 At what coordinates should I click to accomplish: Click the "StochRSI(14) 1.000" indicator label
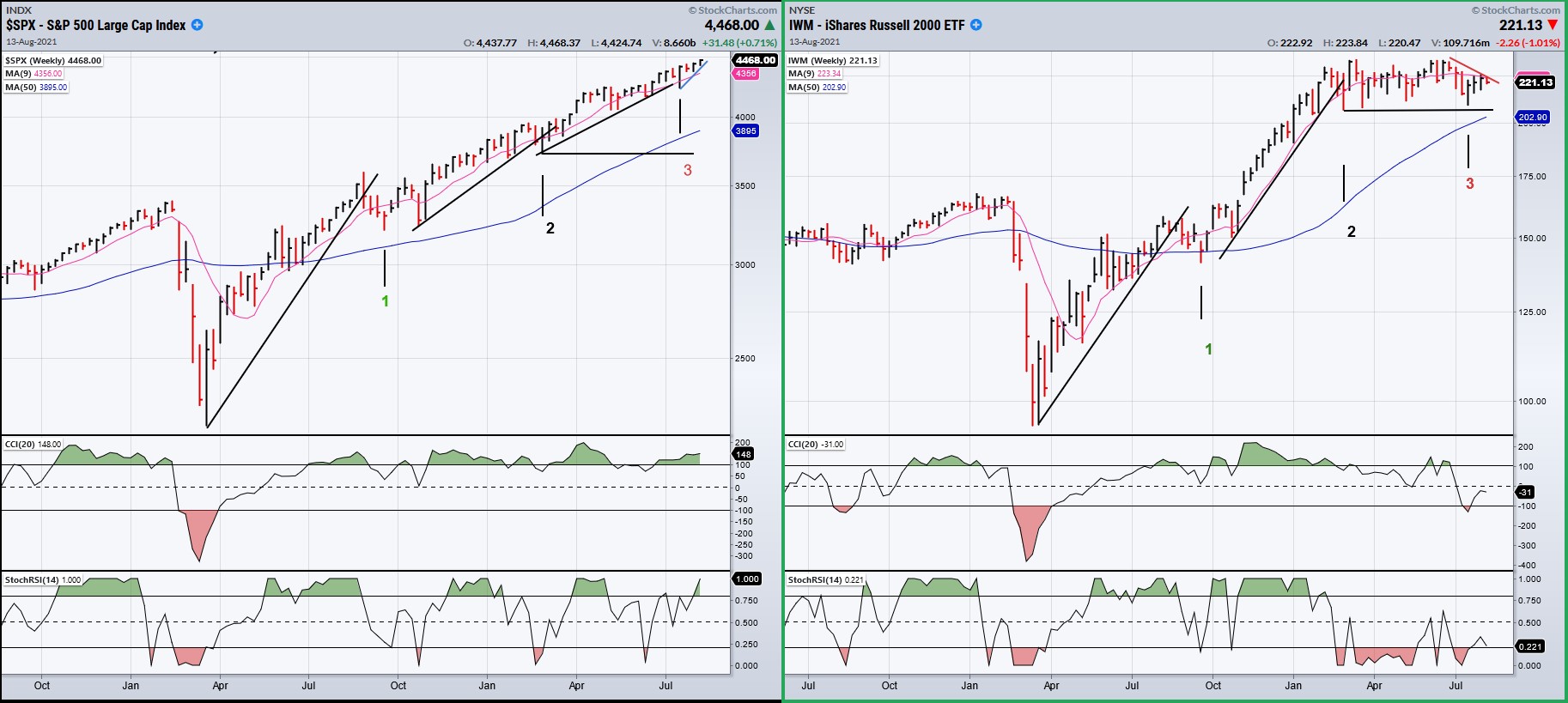point(43,580)
